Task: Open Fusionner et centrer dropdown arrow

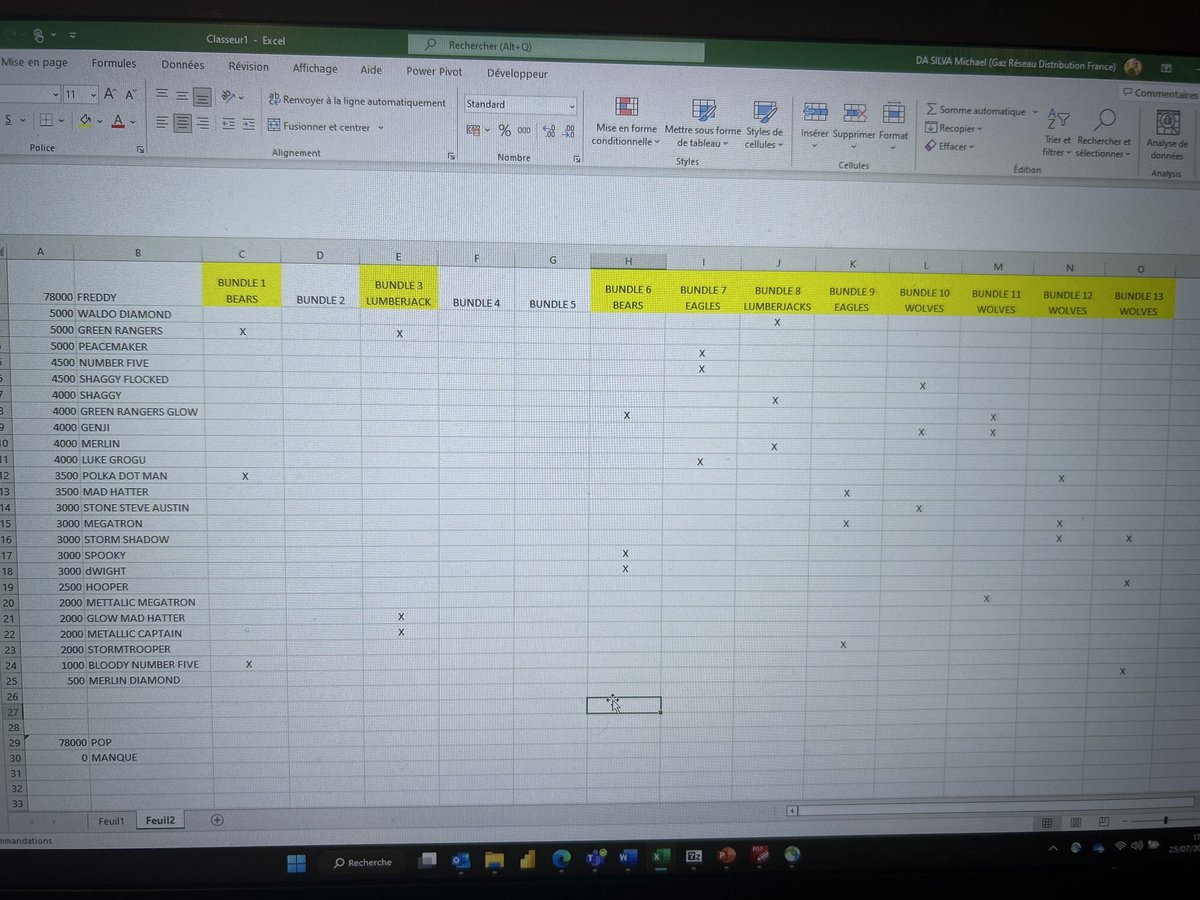Action: click(x=381, y=128)
